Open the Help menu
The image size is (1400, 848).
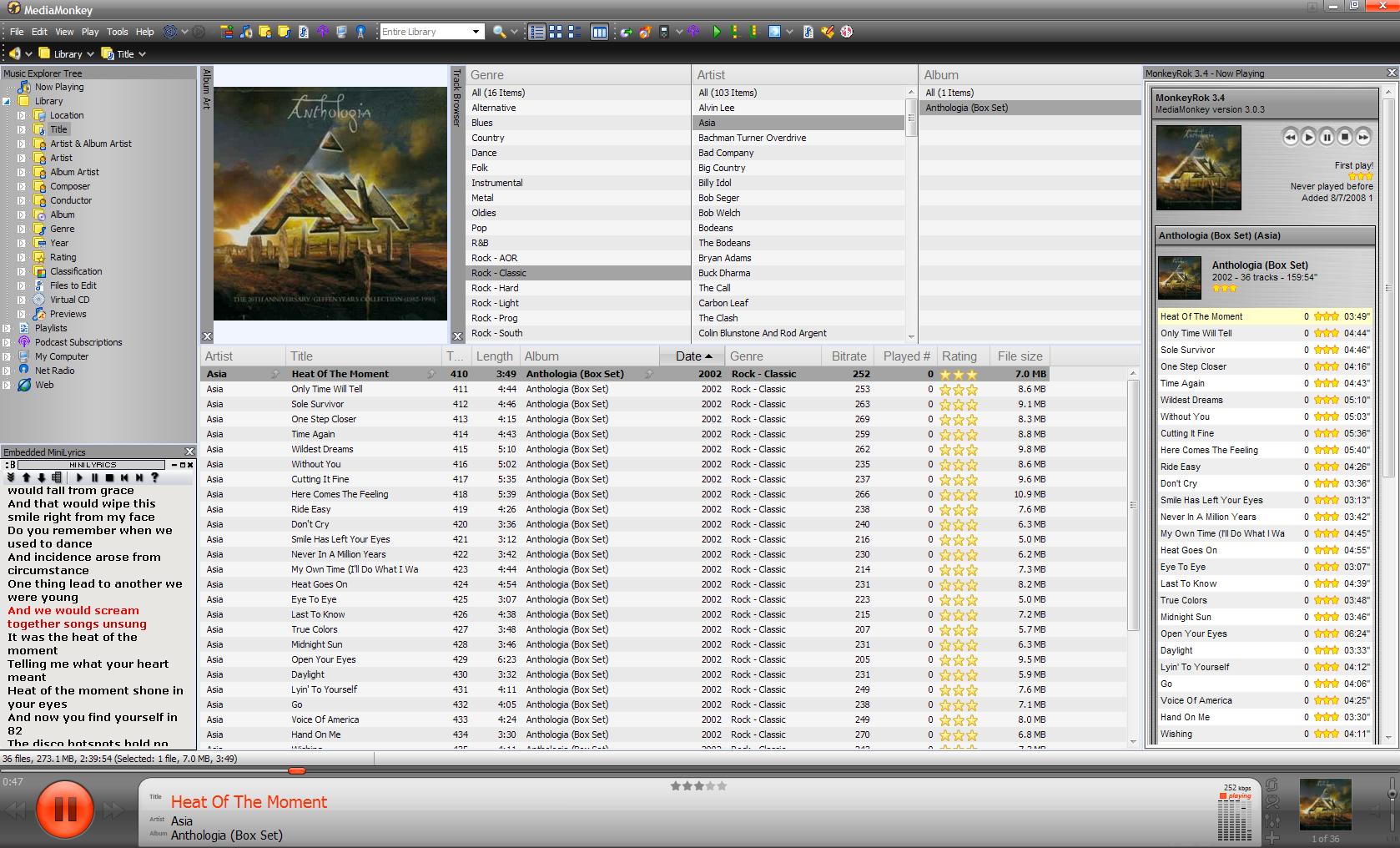click(x=145, y=32)
